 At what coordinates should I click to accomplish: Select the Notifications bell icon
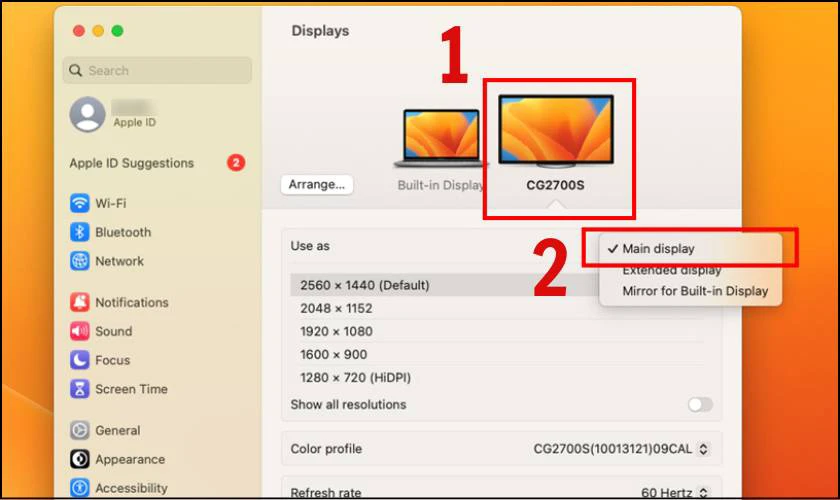click(x=80, y=302)
